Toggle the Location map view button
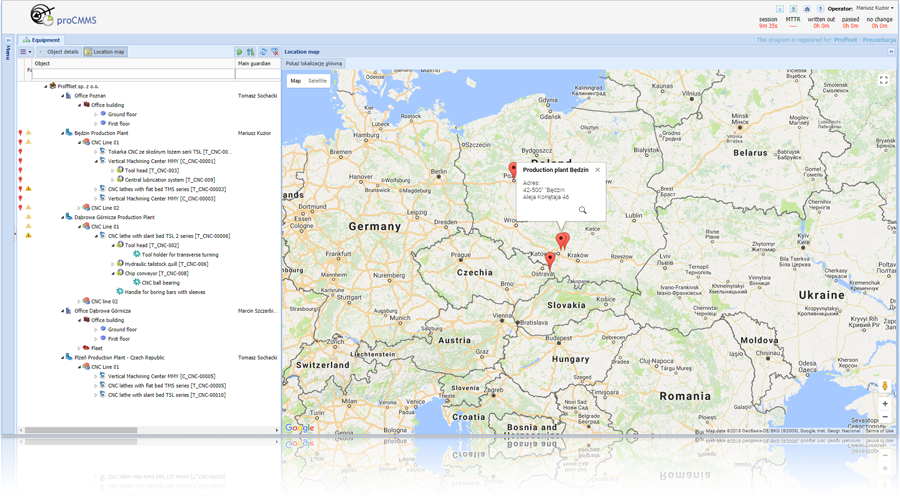 coord(105,52)
